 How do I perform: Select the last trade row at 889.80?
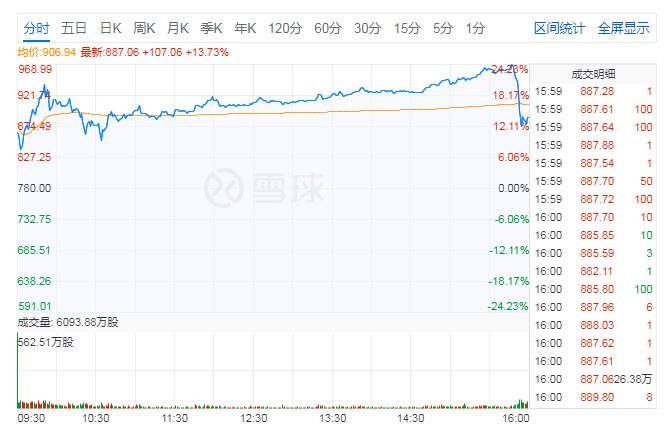click(x=593, y=397)
